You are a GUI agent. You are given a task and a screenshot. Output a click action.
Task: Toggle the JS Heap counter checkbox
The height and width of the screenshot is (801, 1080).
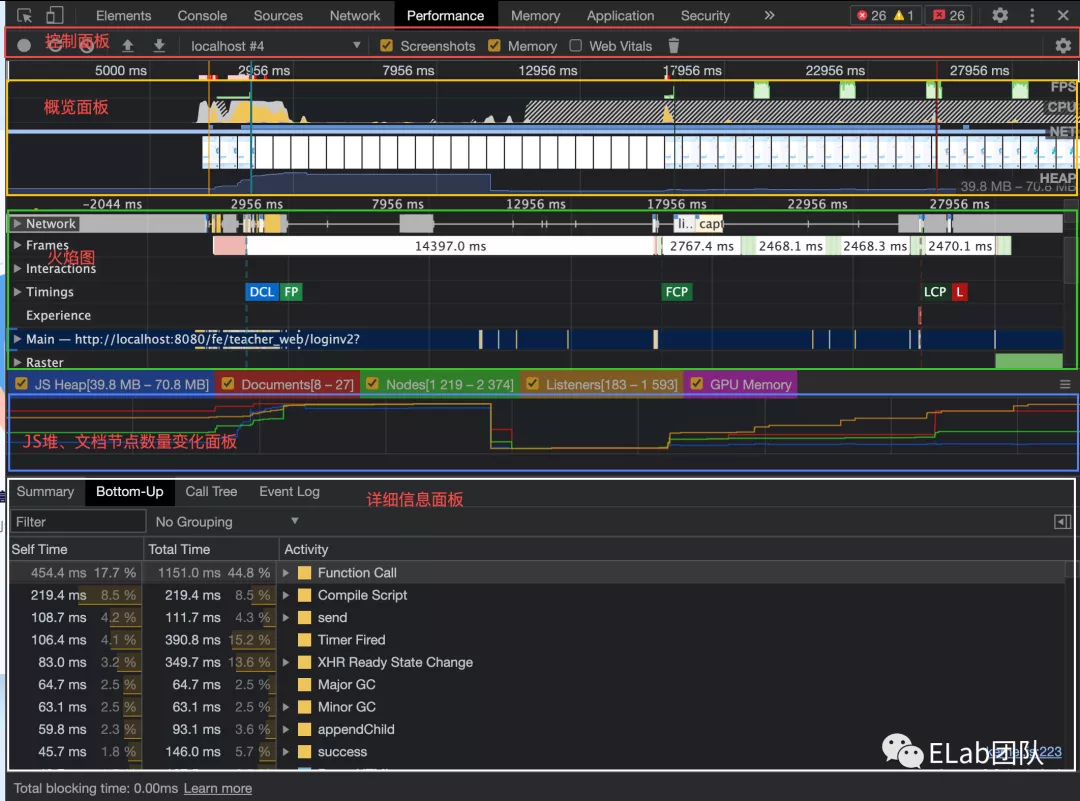21,384
